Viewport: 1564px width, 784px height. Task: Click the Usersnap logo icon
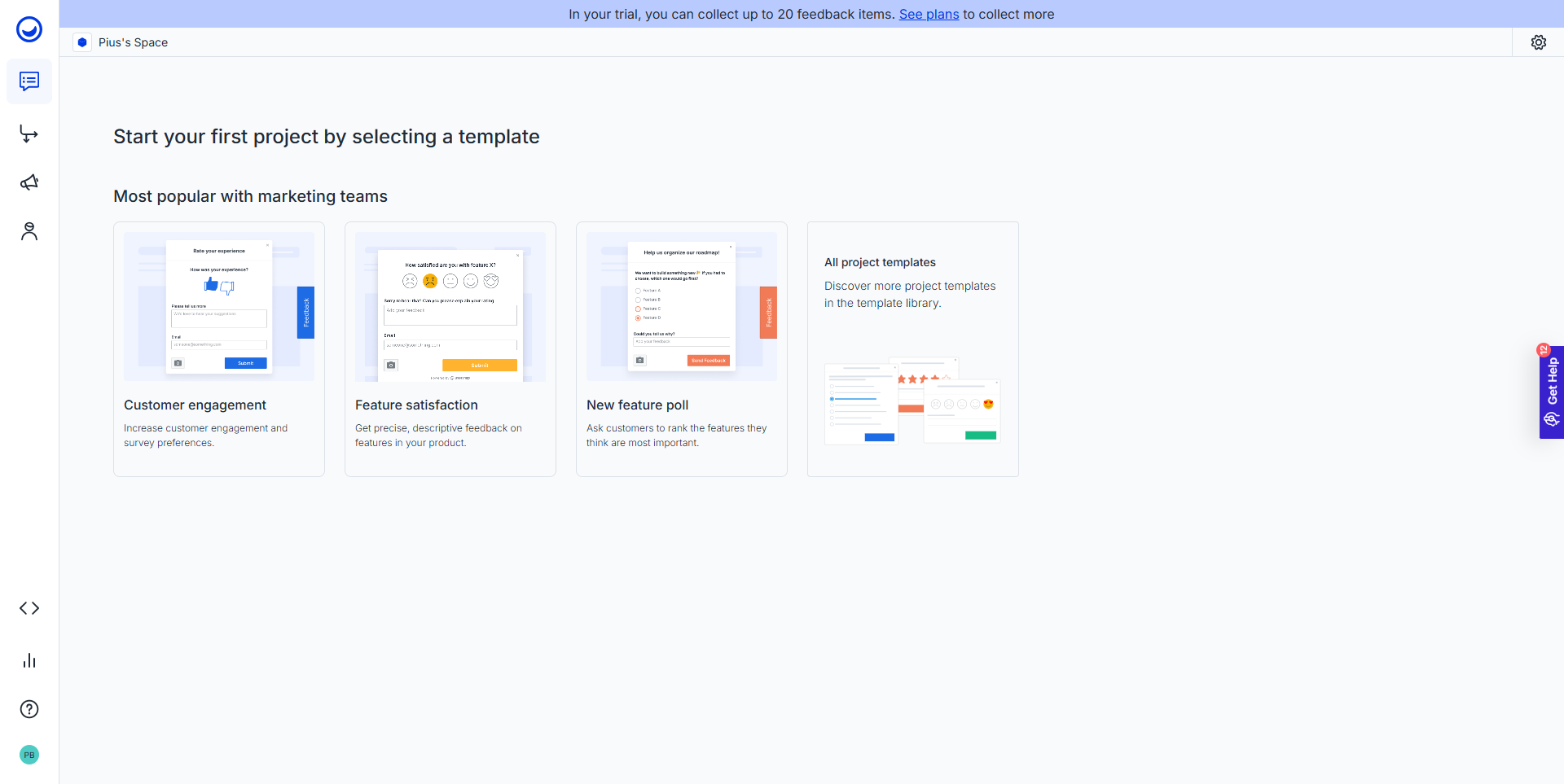tap(29, 29)
